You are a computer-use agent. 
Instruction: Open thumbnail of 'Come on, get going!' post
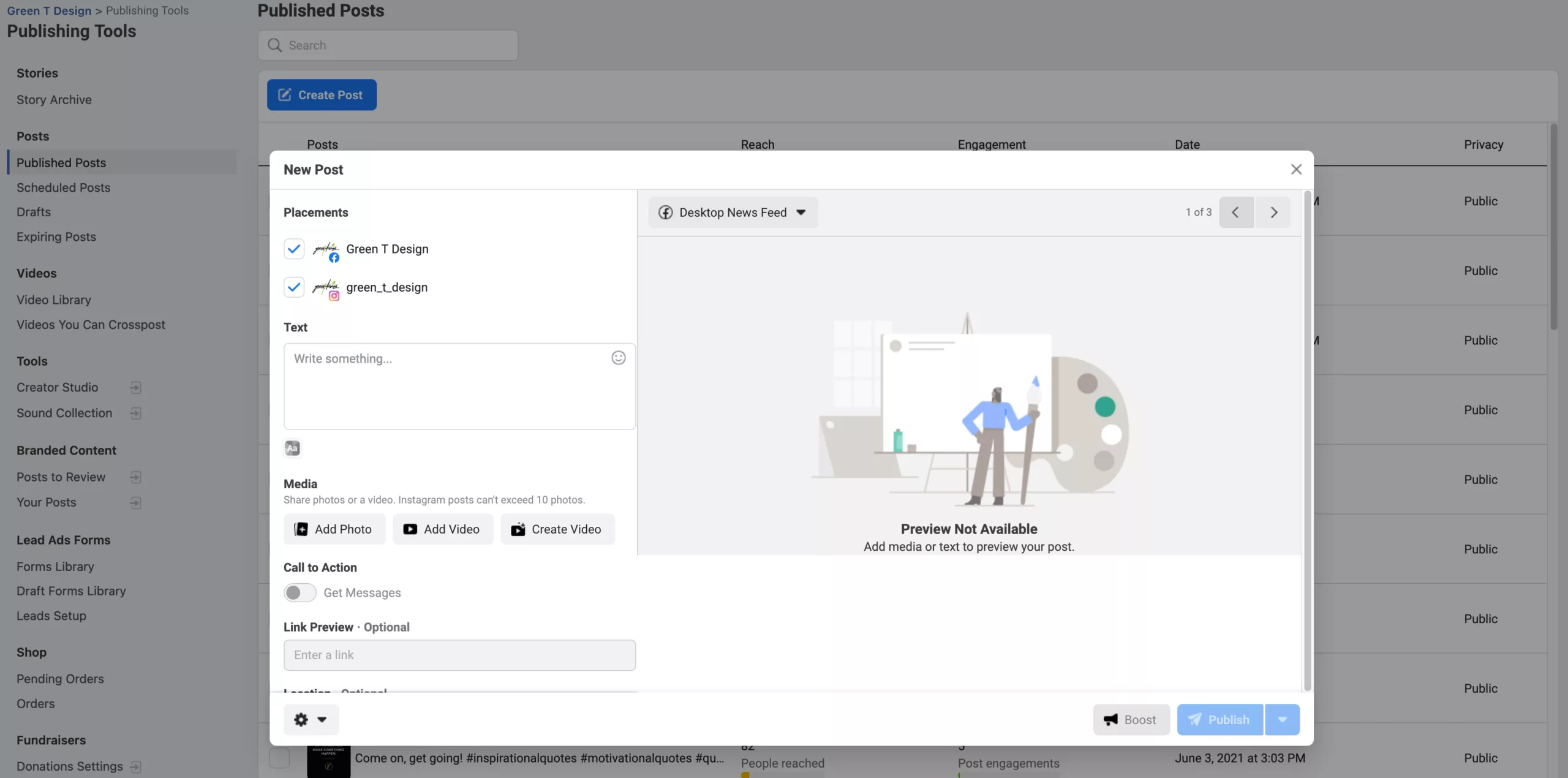click(329, 761)
